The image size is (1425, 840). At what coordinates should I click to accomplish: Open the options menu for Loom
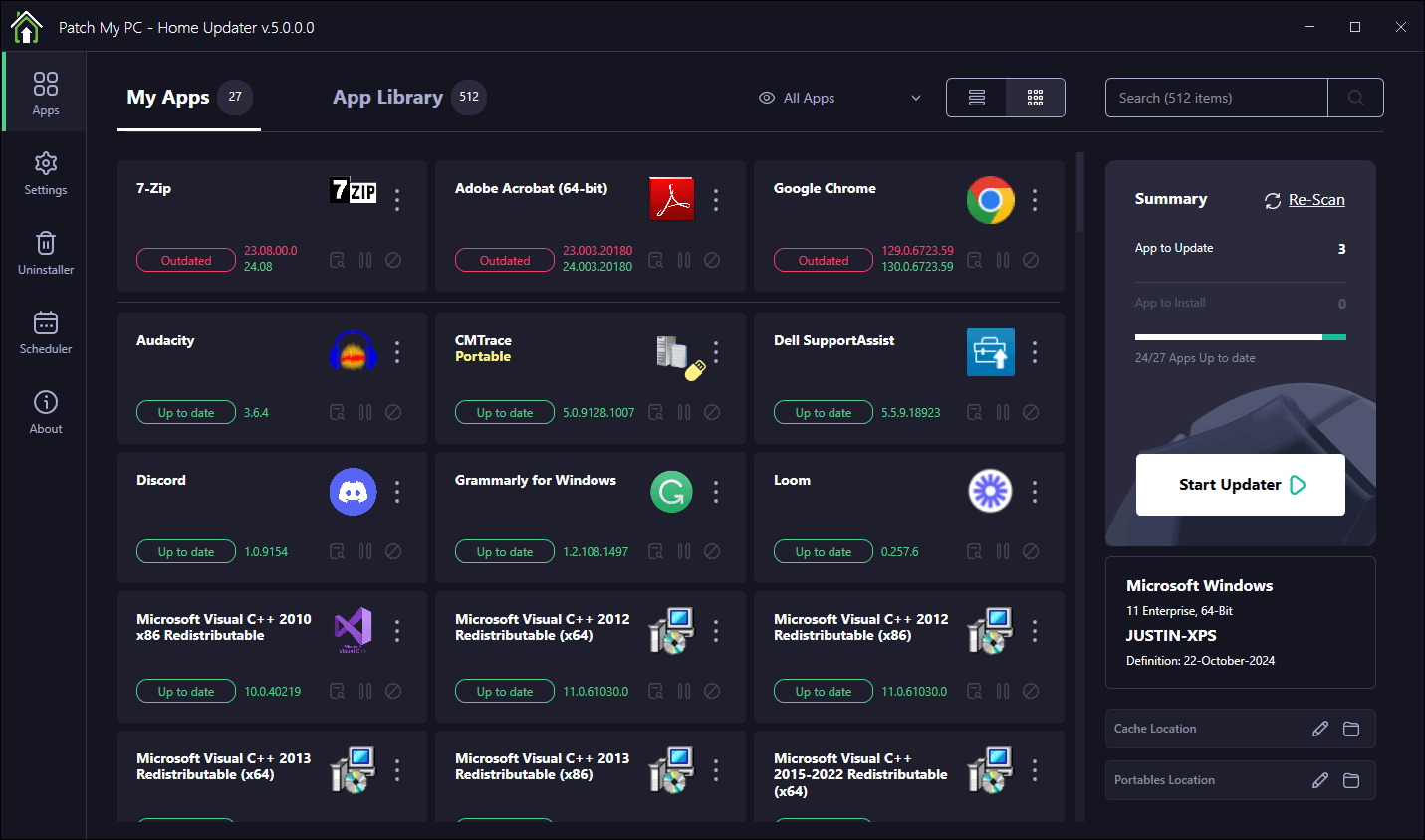pos(1035,491)
